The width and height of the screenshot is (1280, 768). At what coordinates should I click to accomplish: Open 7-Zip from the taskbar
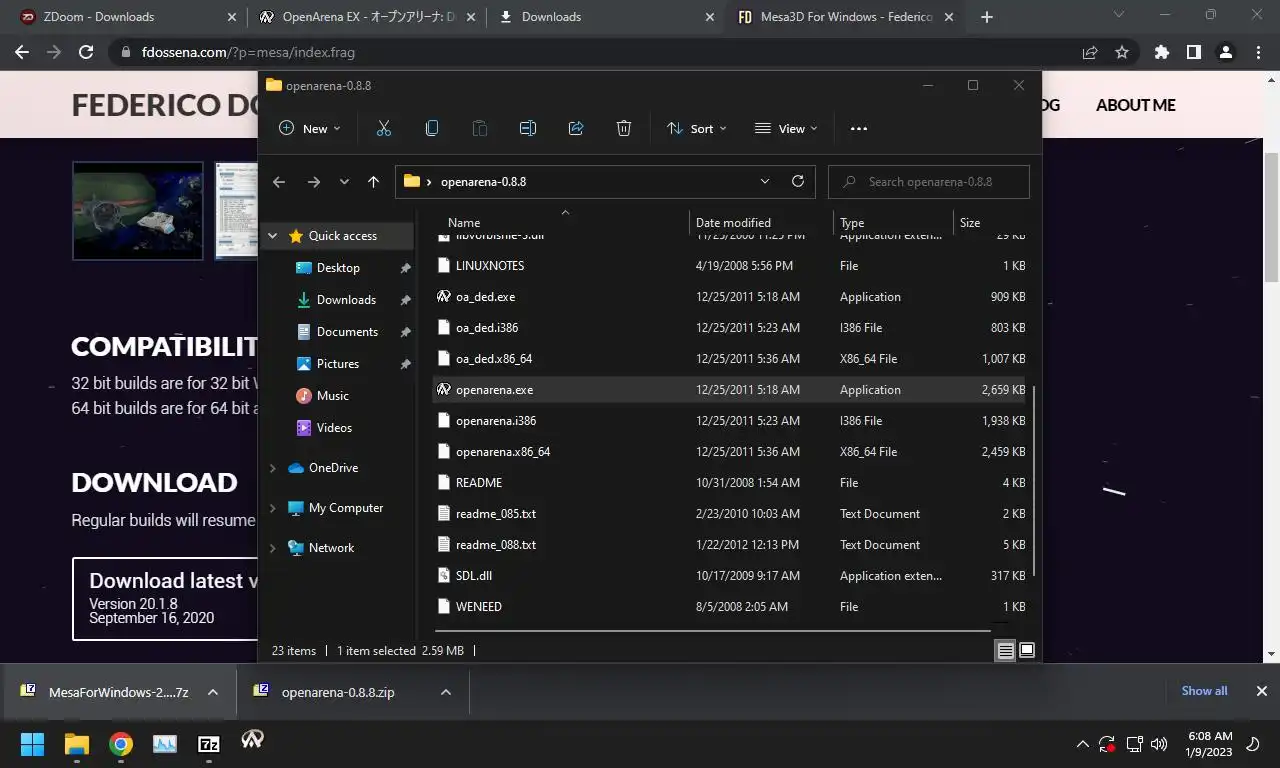[x=209, y=744]
